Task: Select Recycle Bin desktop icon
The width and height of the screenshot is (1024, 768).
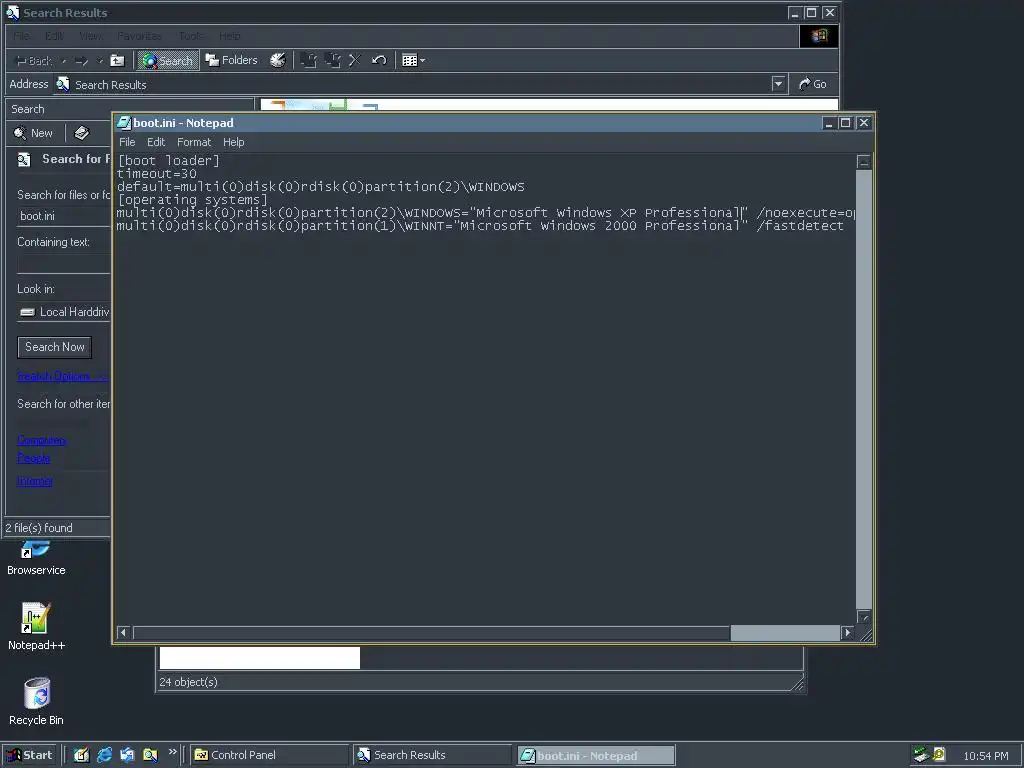Action: coord(37,702)
